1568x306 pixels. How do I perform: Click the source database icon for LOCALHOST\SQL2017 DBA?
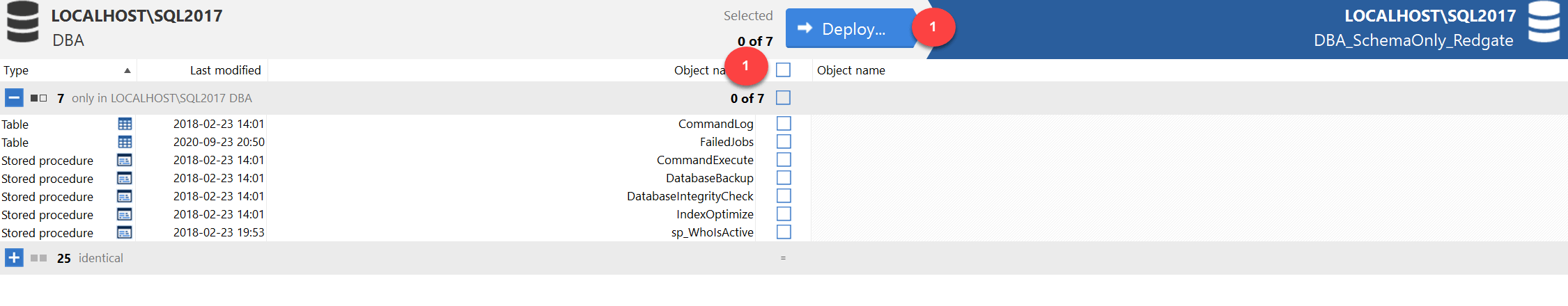point(22,22)
